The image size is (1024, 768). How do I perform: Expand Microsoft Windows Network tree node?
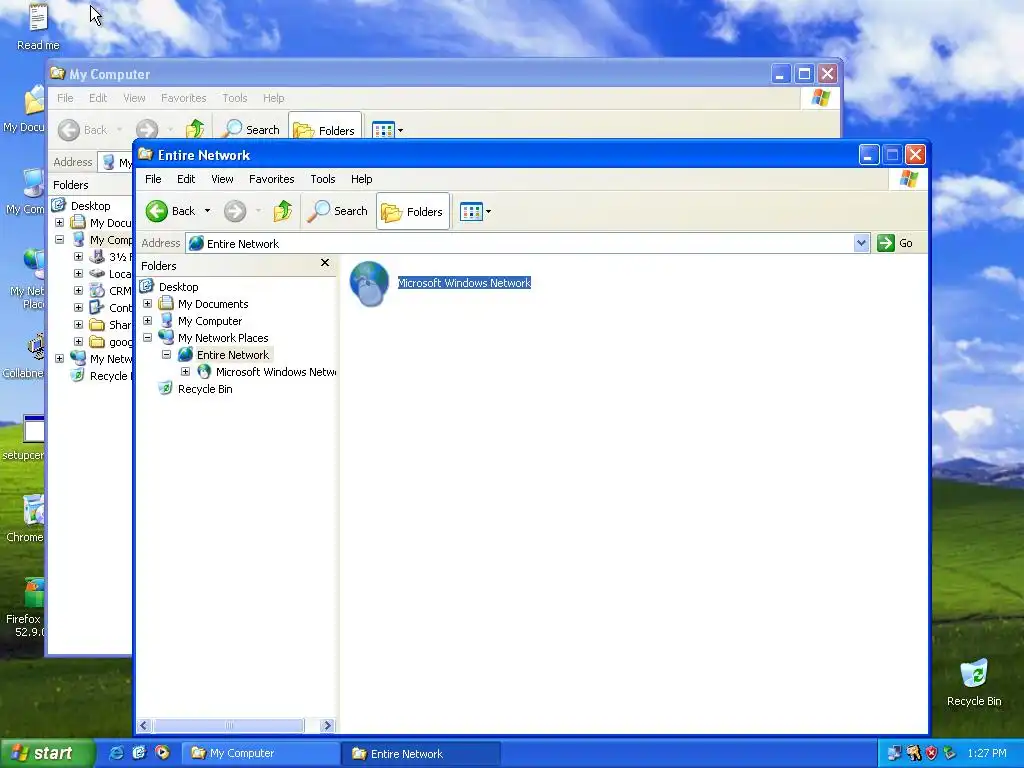click(185, 372)
